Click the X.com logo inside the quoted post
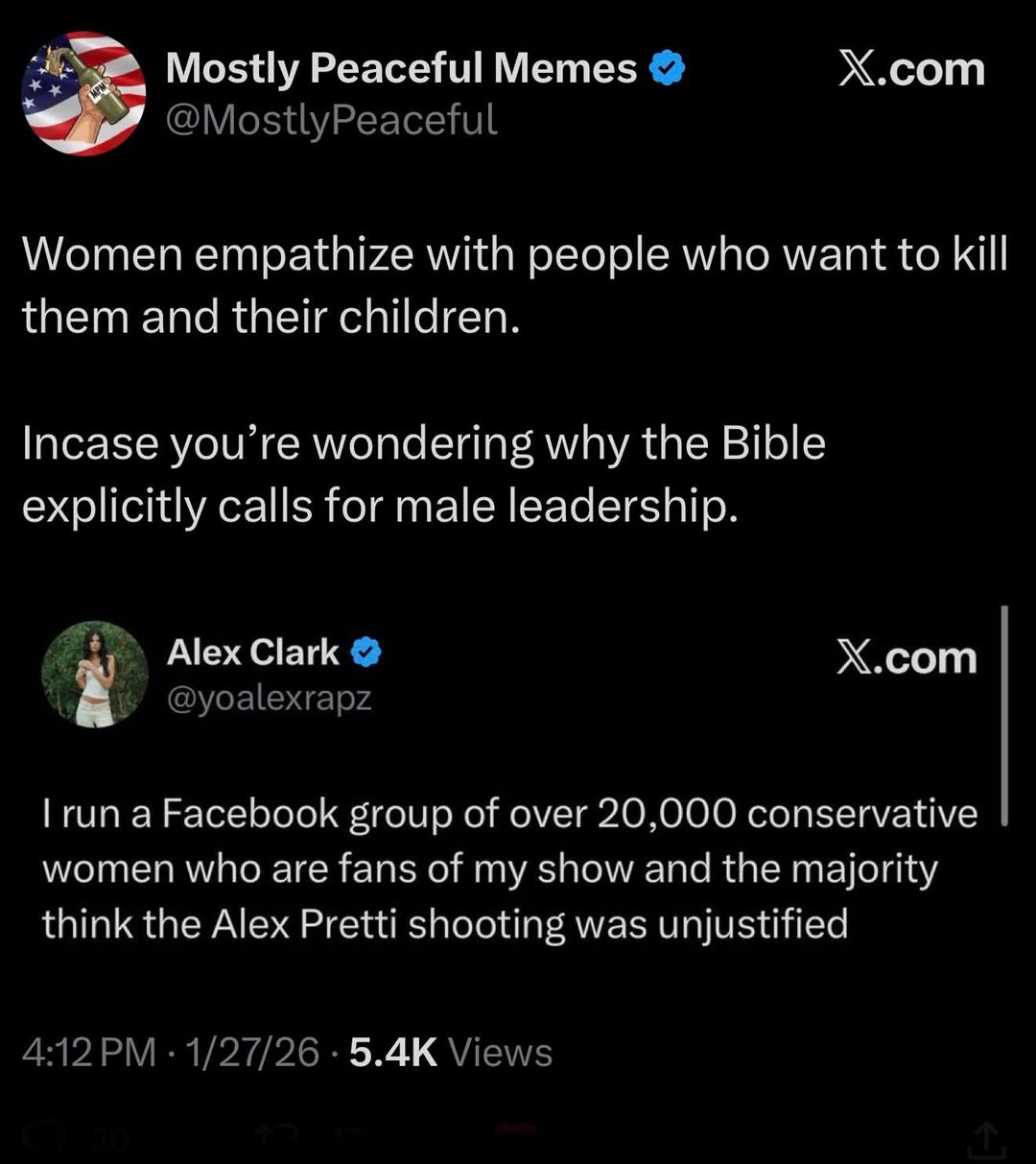The height and width of the screenshot is (1164, 1036). (x=906, y=658)
